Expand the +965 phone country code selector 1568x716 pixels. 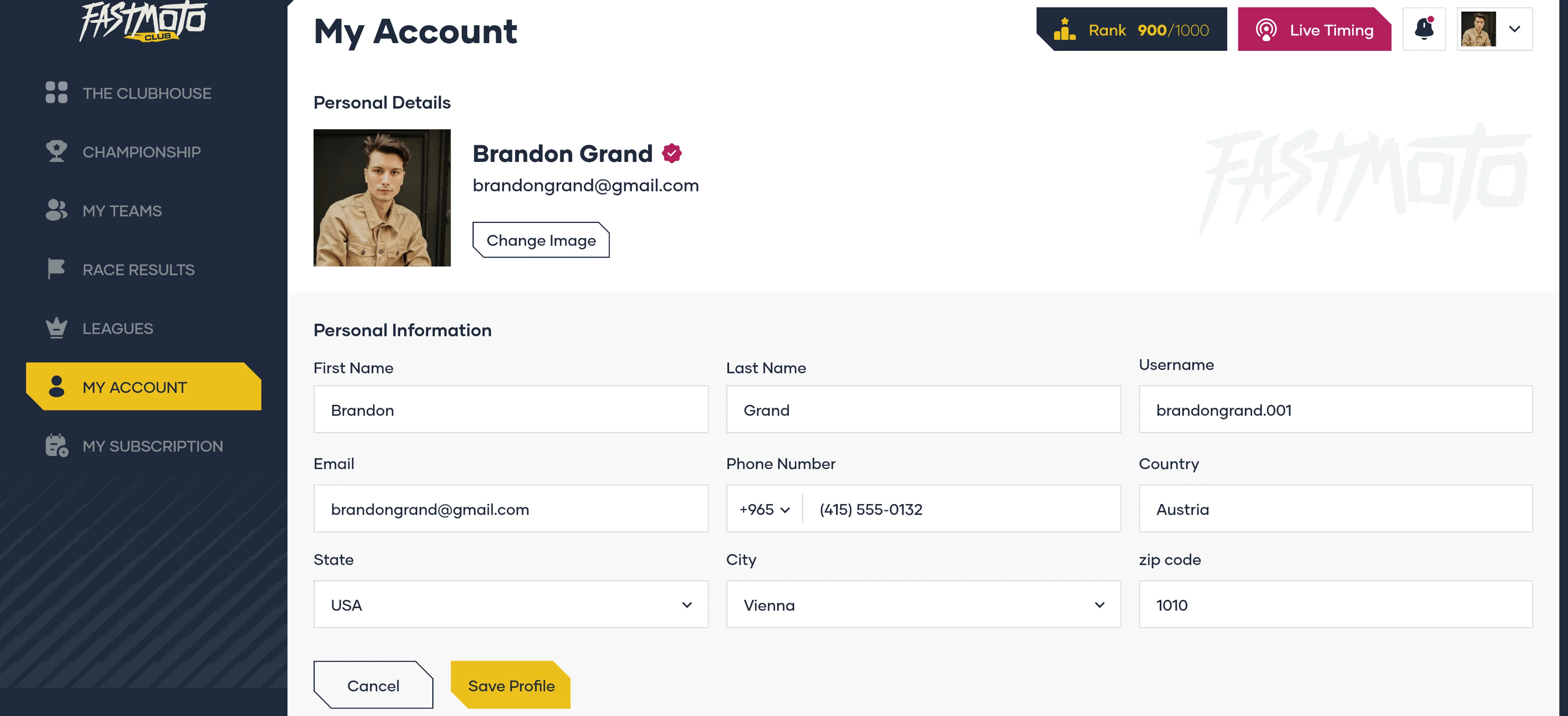point(764,509)
